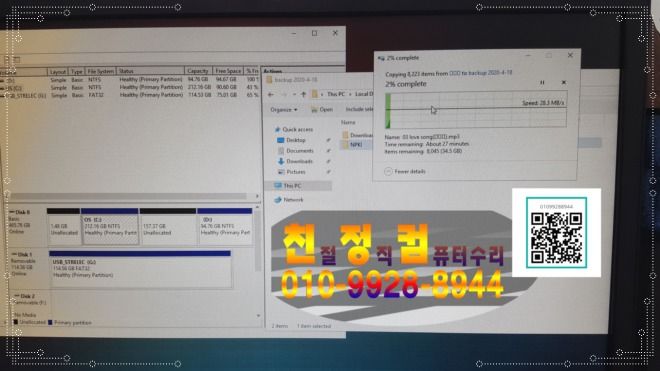Image resolution: width=660 pixels, height=371 pixels.
Task: Select the 157.37 GB Unallocated block
Action: point(168,227)
